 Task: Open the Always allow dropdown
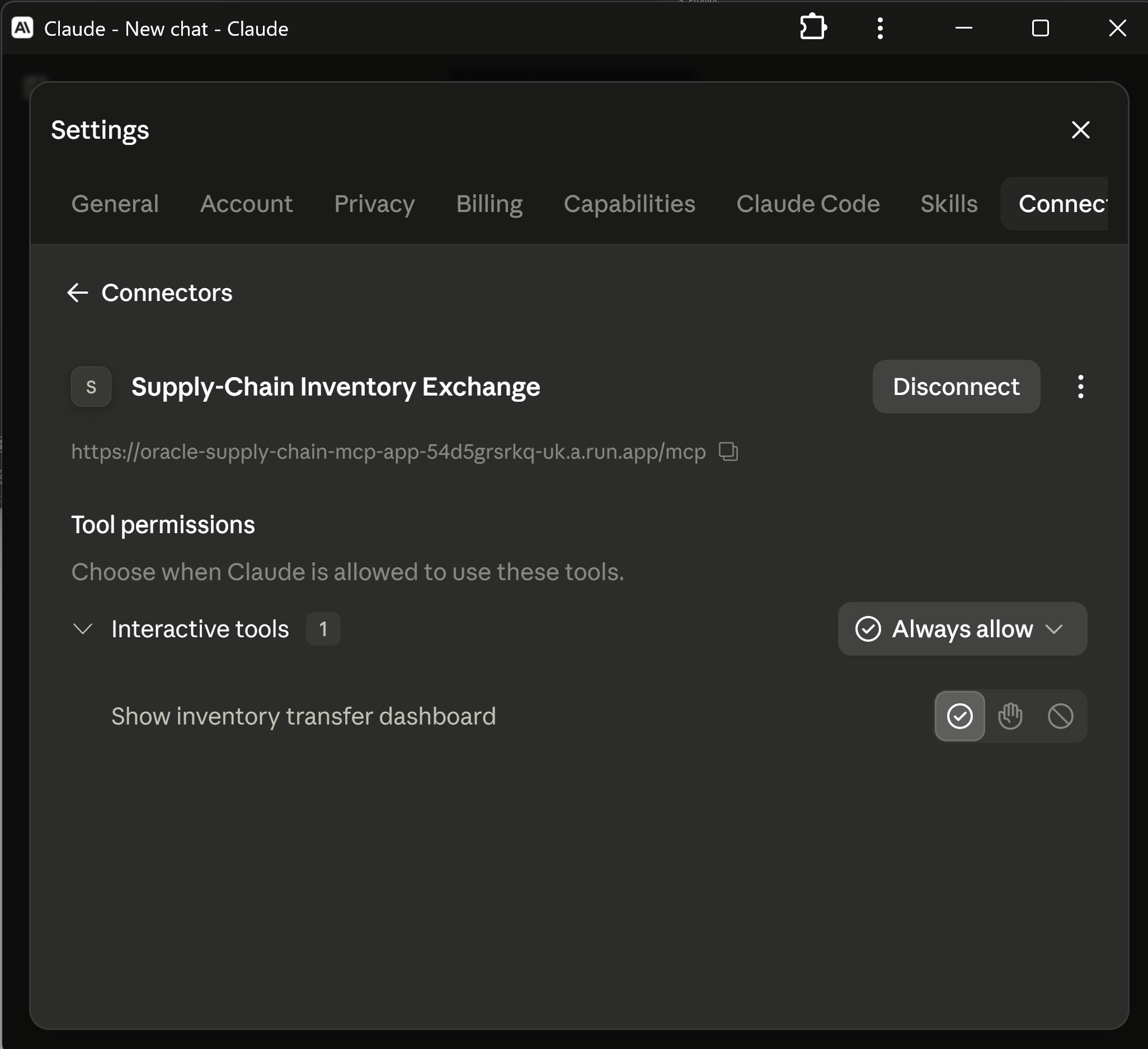[x=962, y=629]
